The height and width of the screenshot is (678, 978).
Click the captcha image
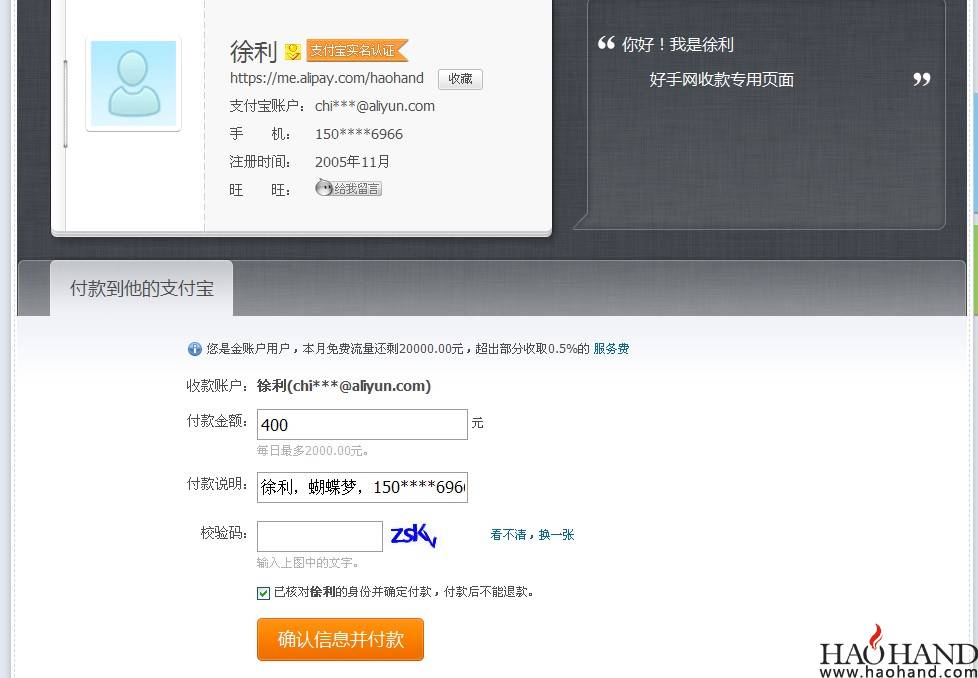click(x=414, y=536)
